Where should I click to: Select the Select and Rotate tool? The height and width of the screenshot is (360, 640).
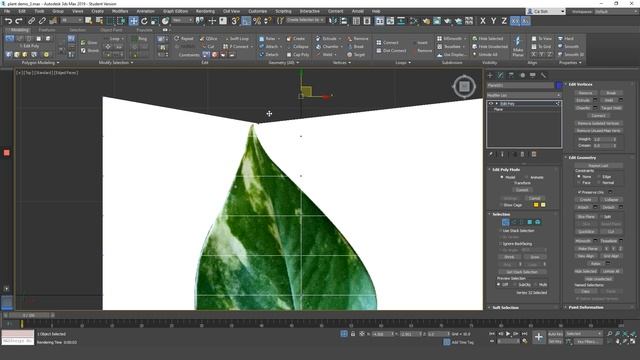pos(144,21)
